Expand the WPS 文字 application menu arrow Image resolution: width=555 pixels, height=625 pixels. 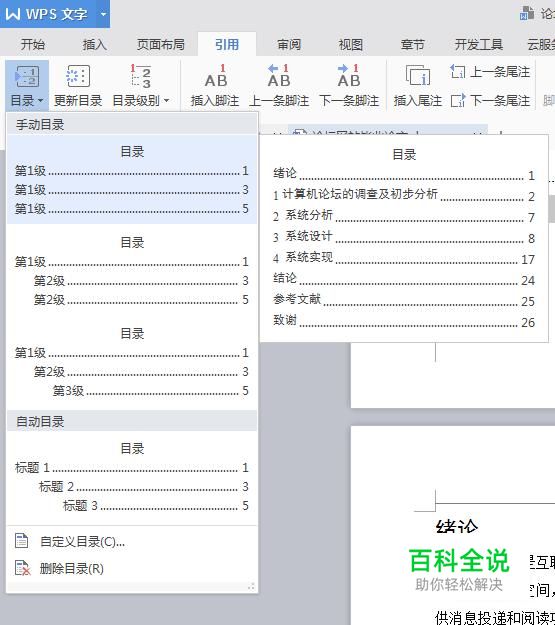pyautogui.click(x=103, y=14)
